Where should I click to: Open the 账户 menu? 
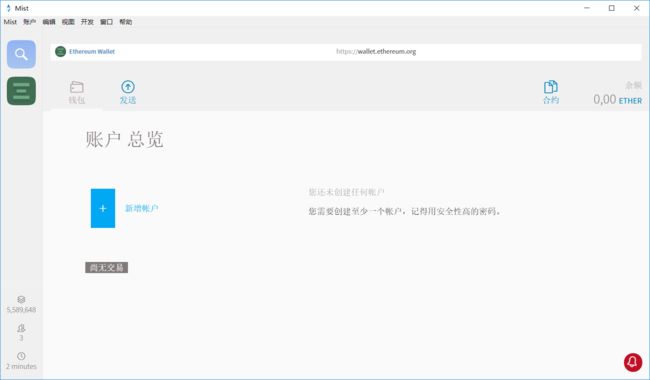(29, 22)
